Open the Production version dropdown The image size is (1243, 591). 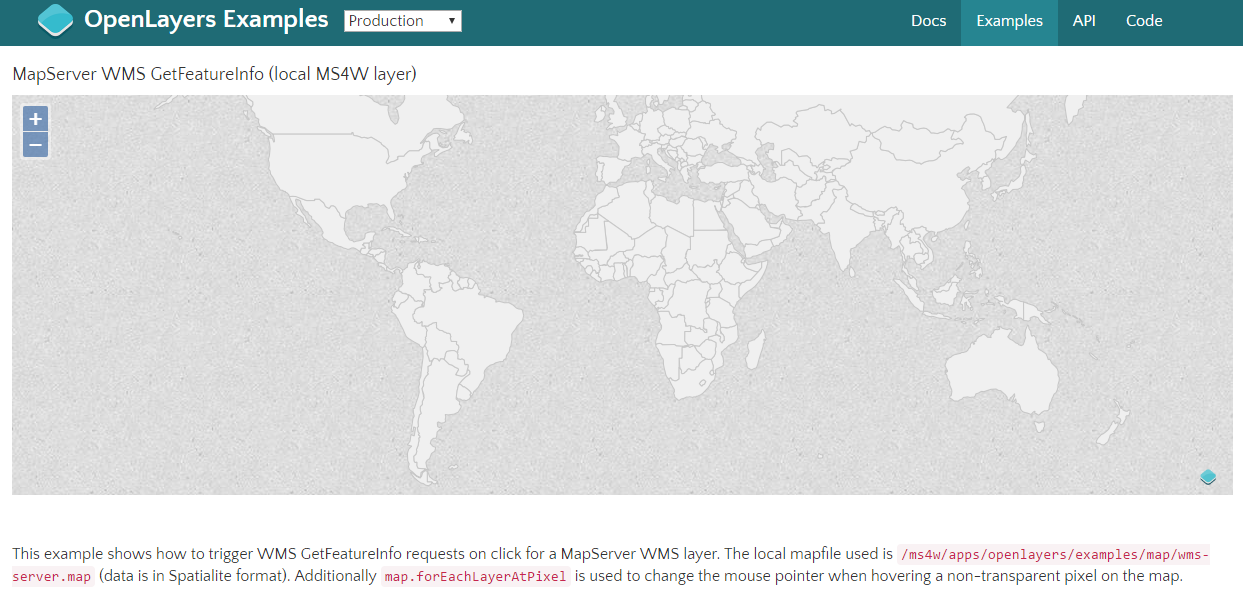403,21
